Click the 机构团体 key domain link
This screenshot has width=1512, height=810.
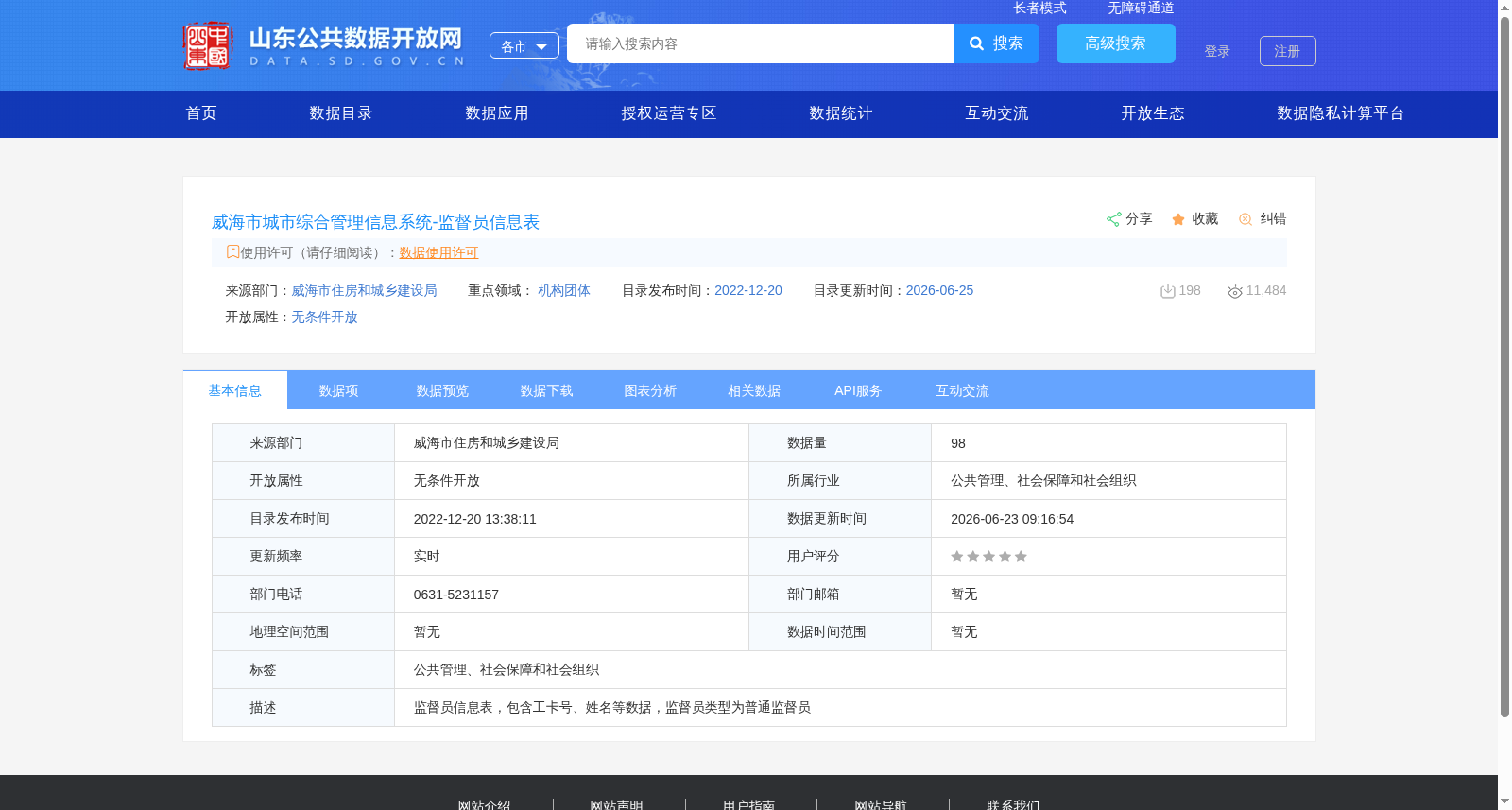564,291
